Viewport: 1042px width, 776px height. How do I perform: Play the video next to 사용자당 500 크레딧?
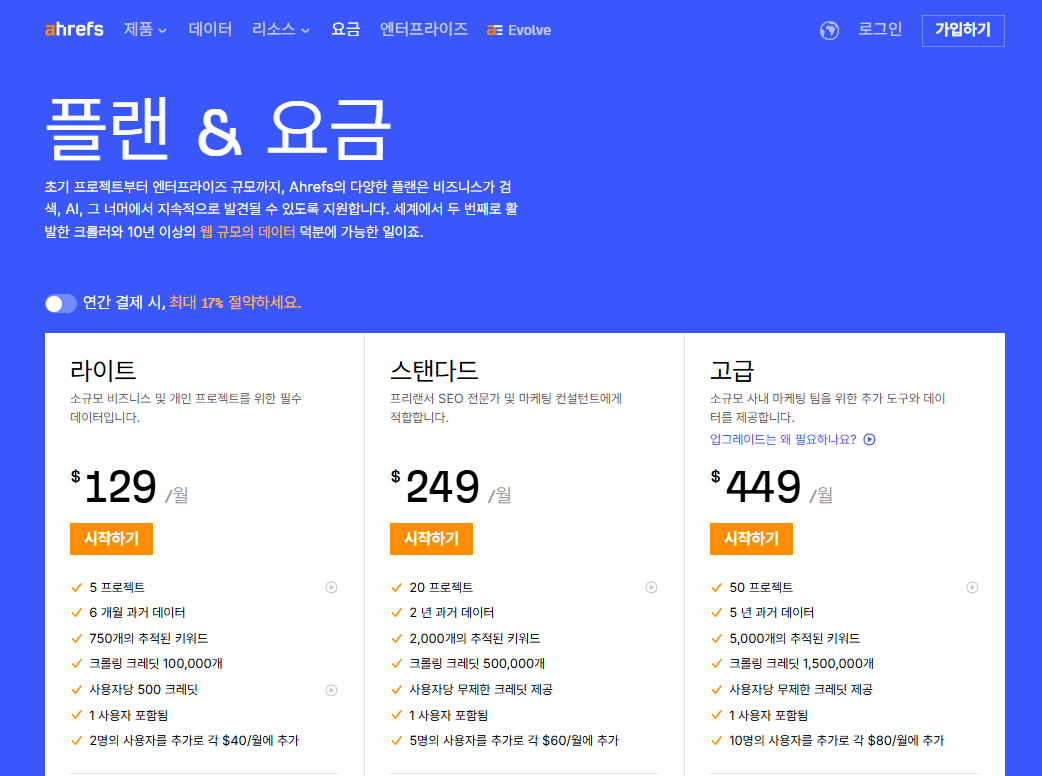[x=331, y=690]
